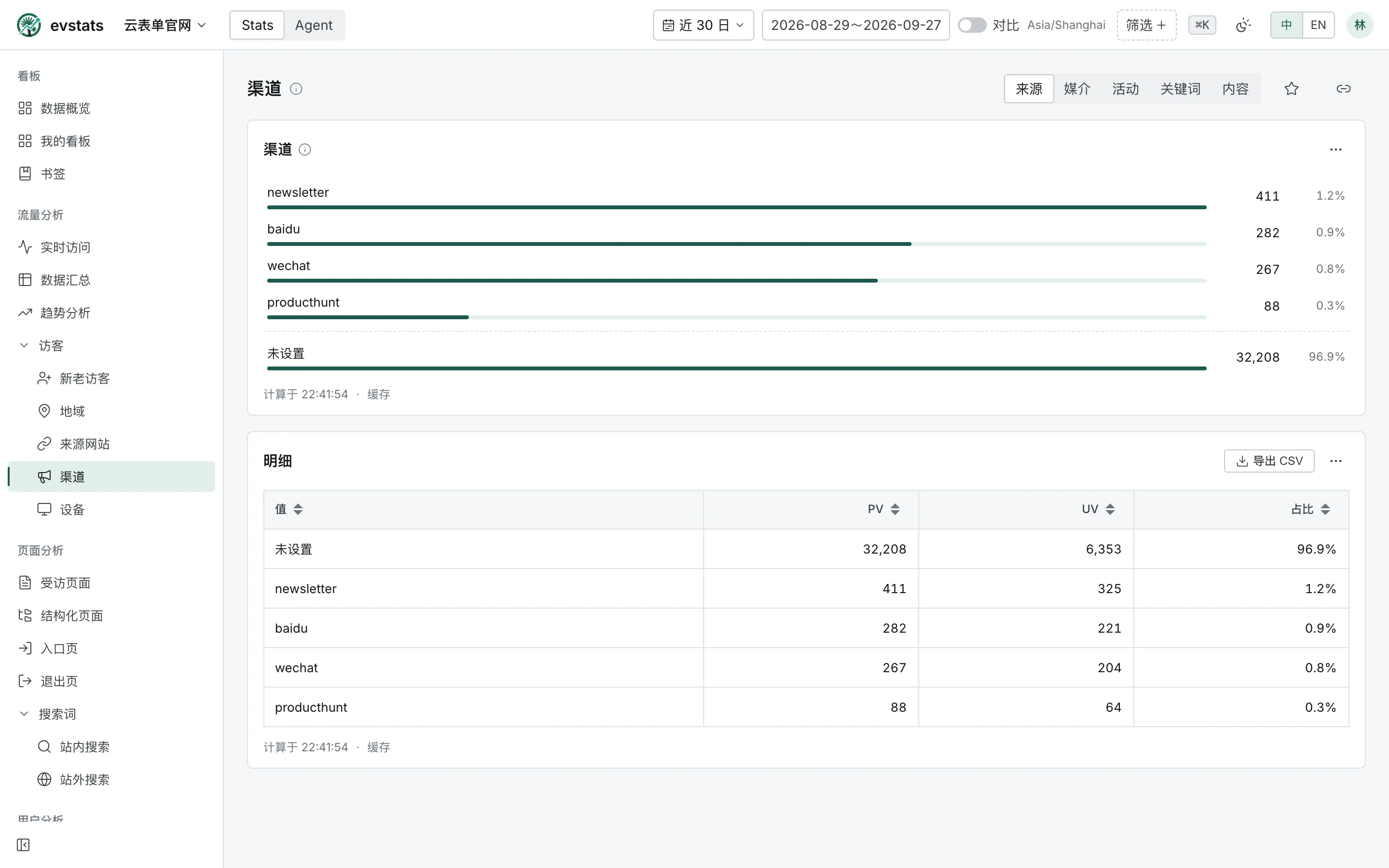Screen dimensions: 1389x868
Task: Open more options in 渠道 card
Action: pos(1335,150)
